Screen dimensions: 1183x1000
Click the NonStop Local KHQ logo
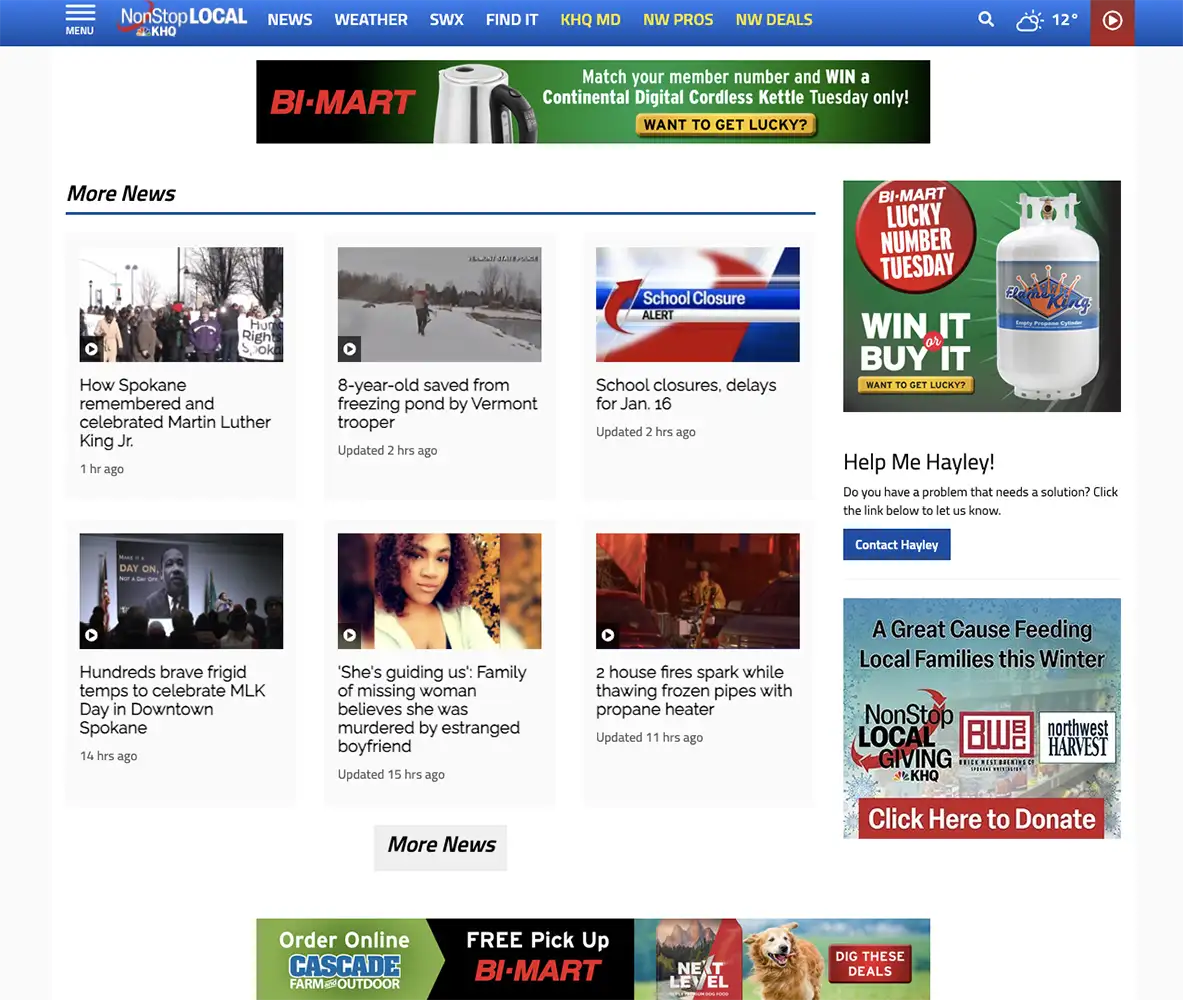(183, 20)
